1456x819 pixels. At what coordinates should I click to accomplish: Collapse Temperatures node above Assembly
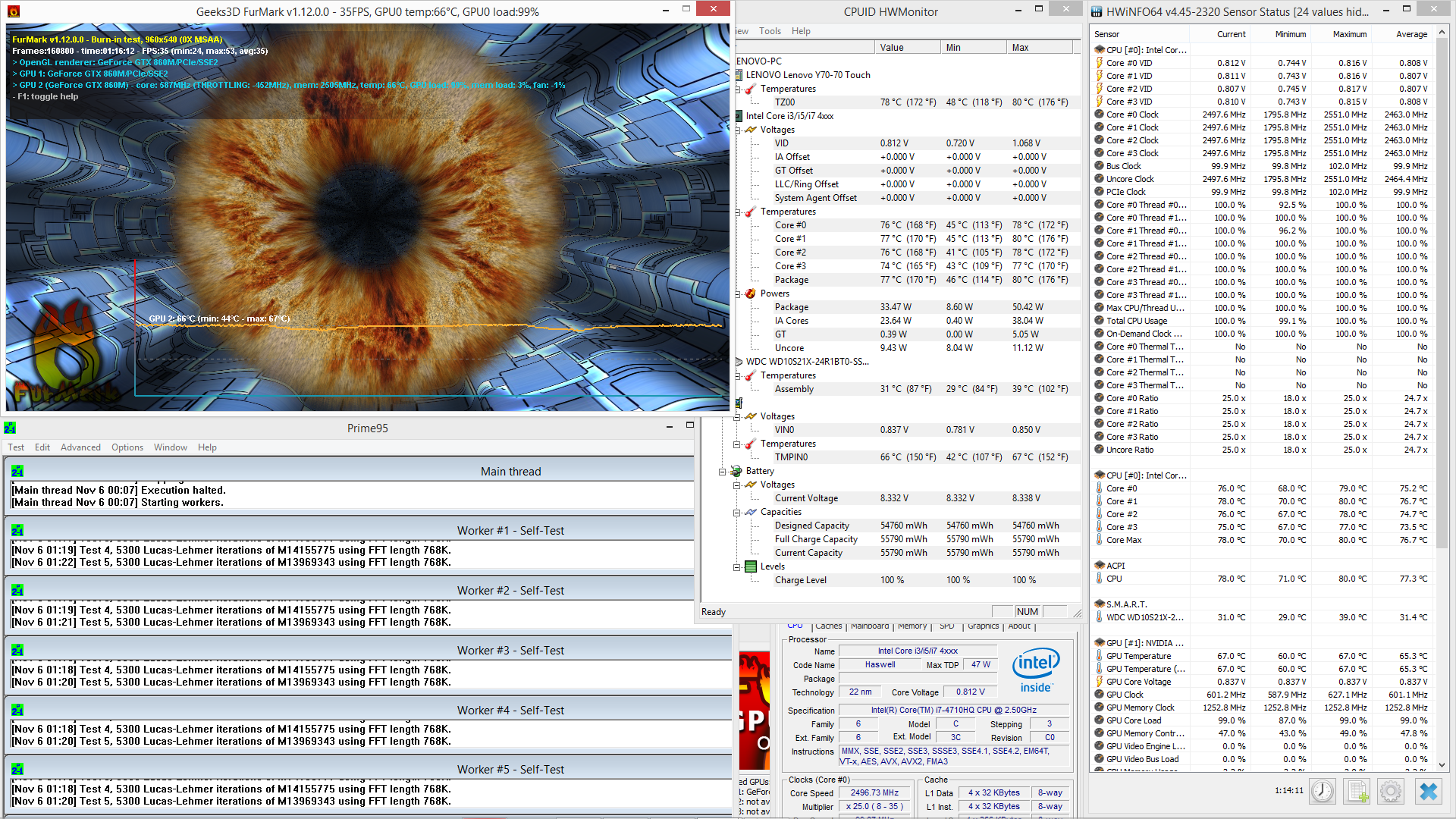738,375
